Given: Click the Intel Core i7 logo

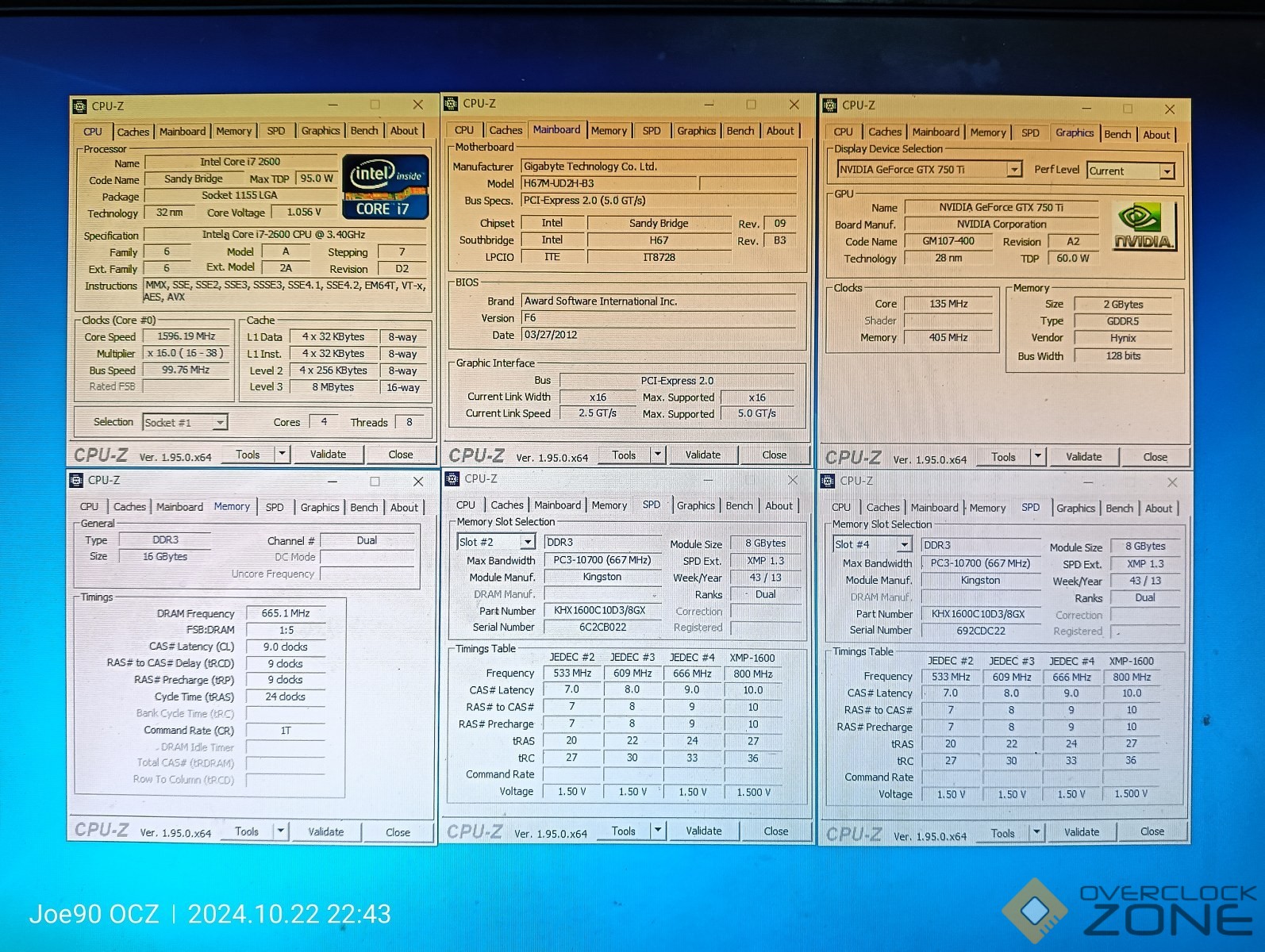Looking at the screenshot, I should 386,186.
